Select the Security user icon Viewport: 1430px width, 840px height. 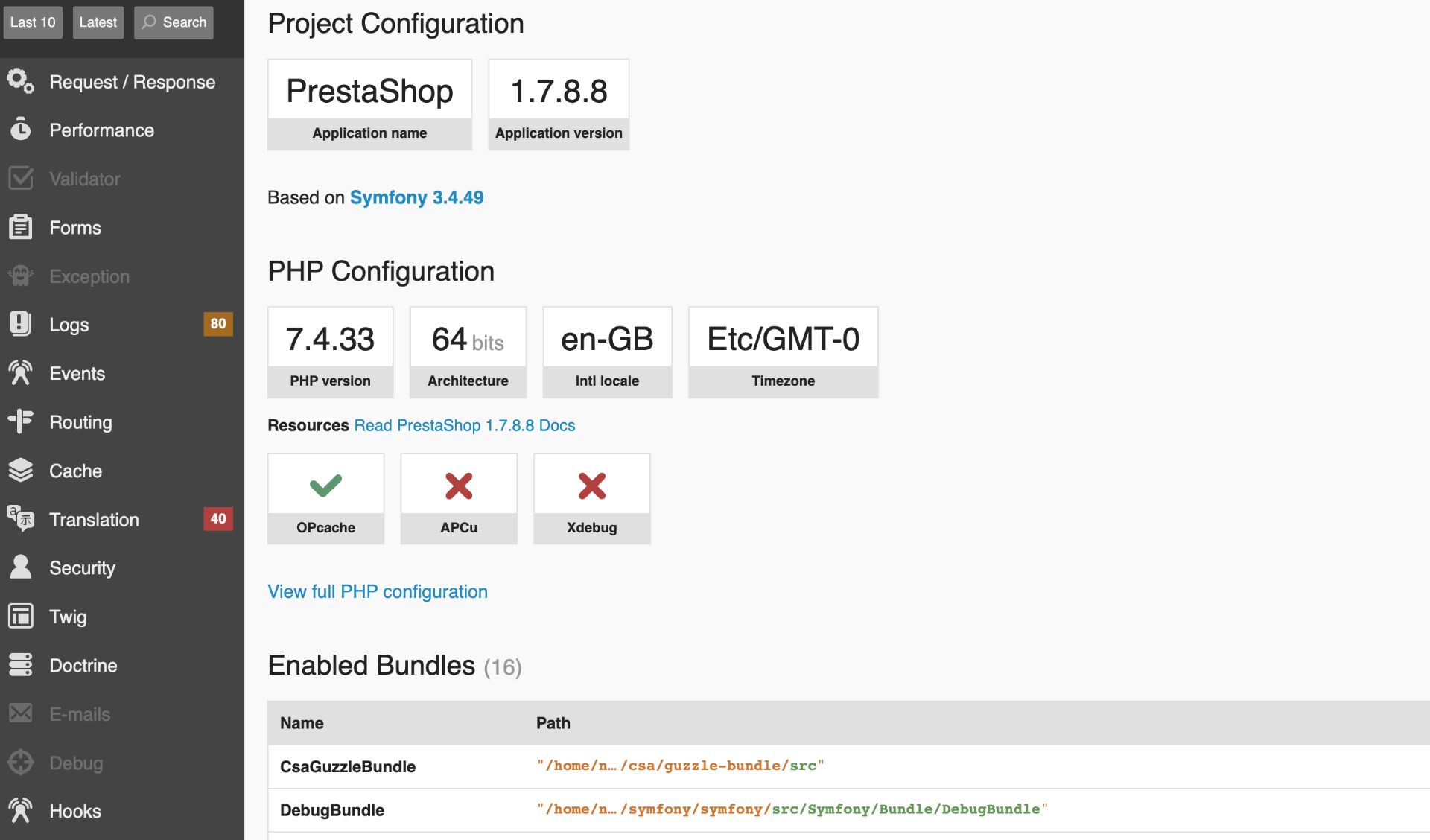coord(21,567)
